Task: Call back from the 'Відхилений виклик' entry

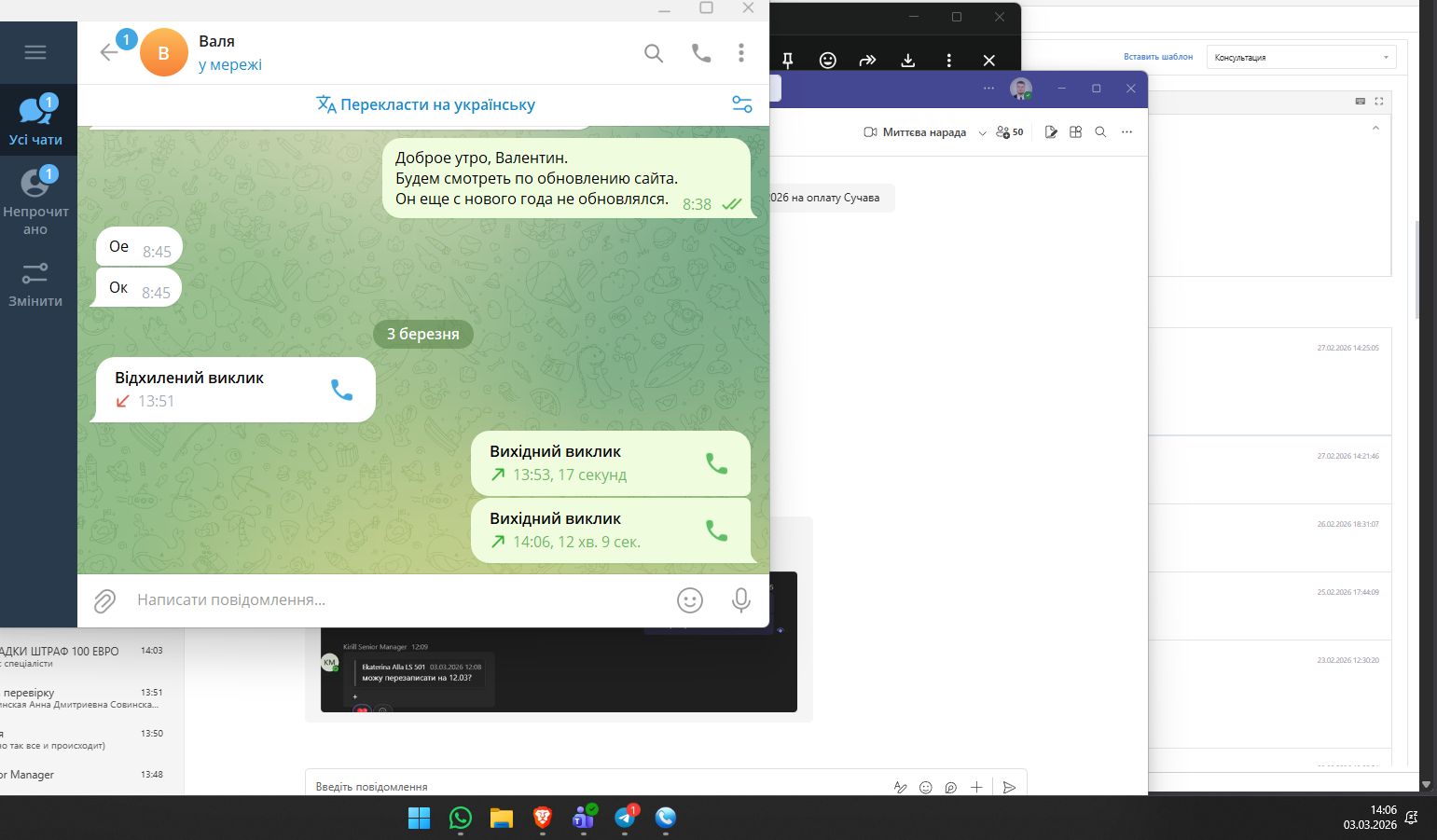Action: tap(342, 390)
